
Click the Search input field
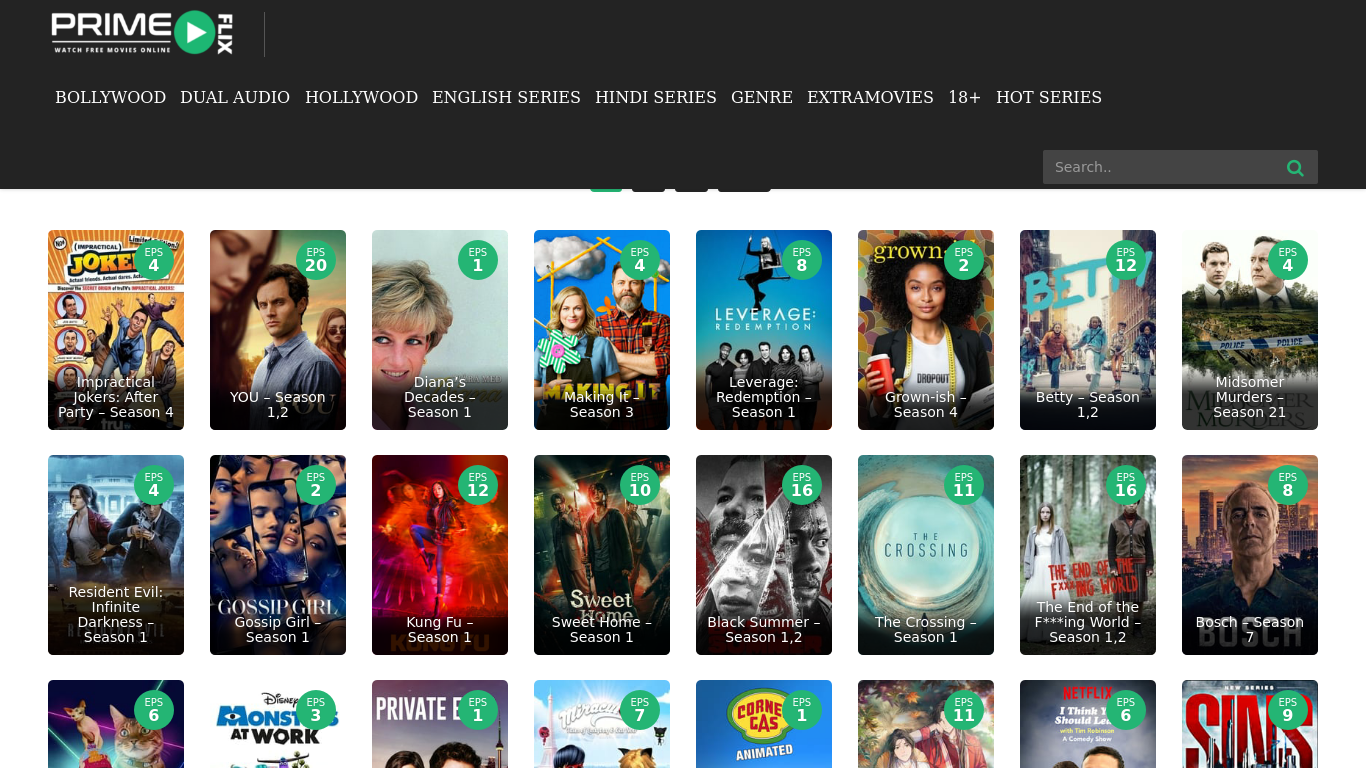tap(1160, 167)
